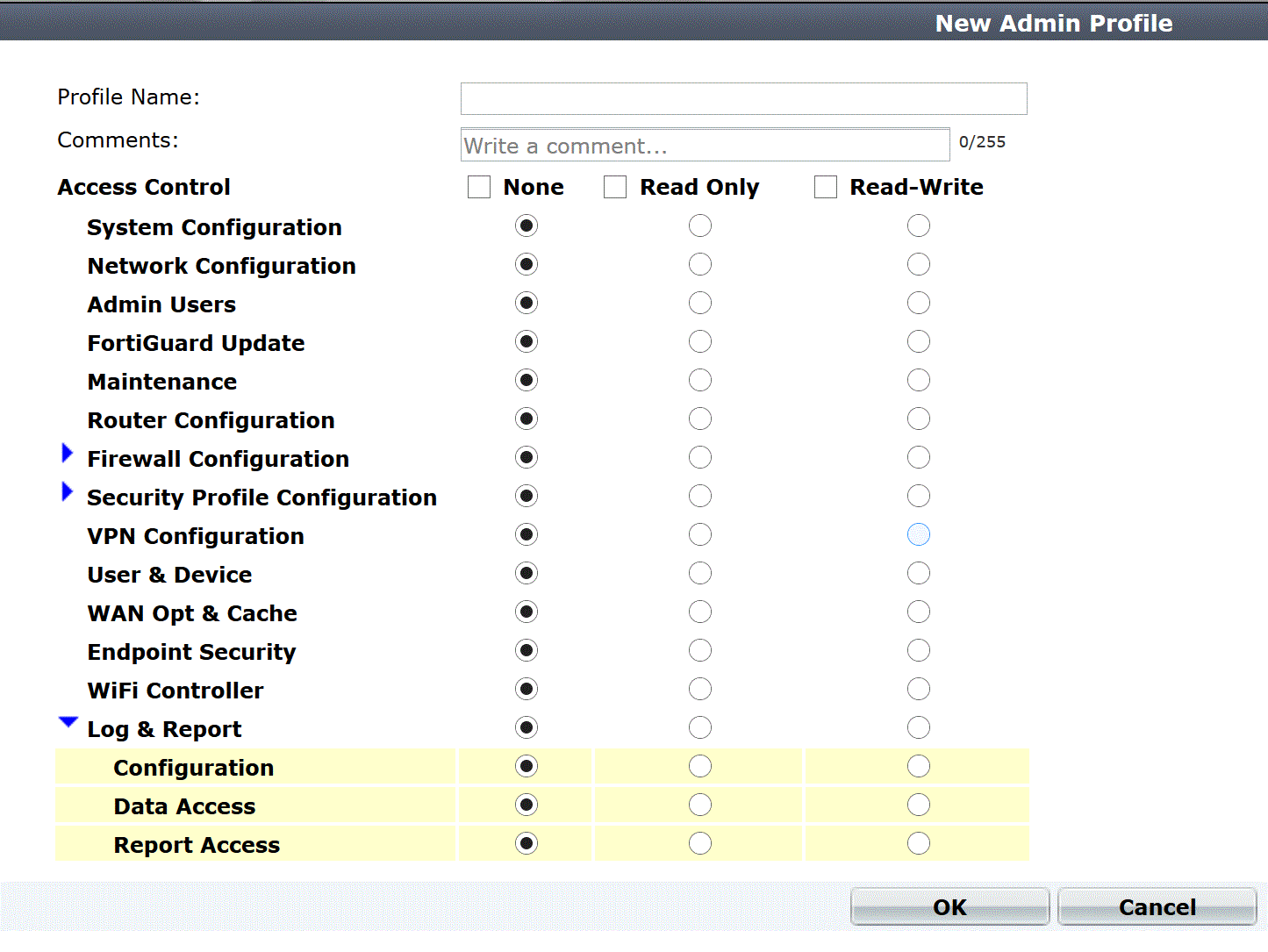
Task: Select Read-Write for Report Access
Action: (919, 844)
